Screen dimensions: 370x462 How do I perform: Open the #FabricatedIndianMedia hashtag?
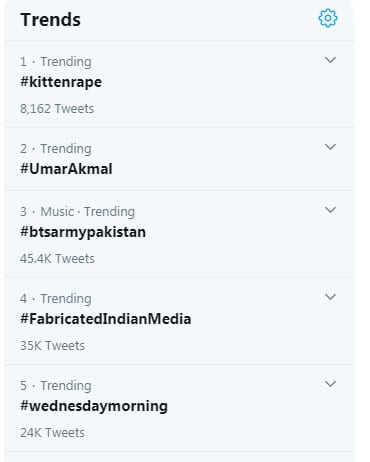click(106, 319)
